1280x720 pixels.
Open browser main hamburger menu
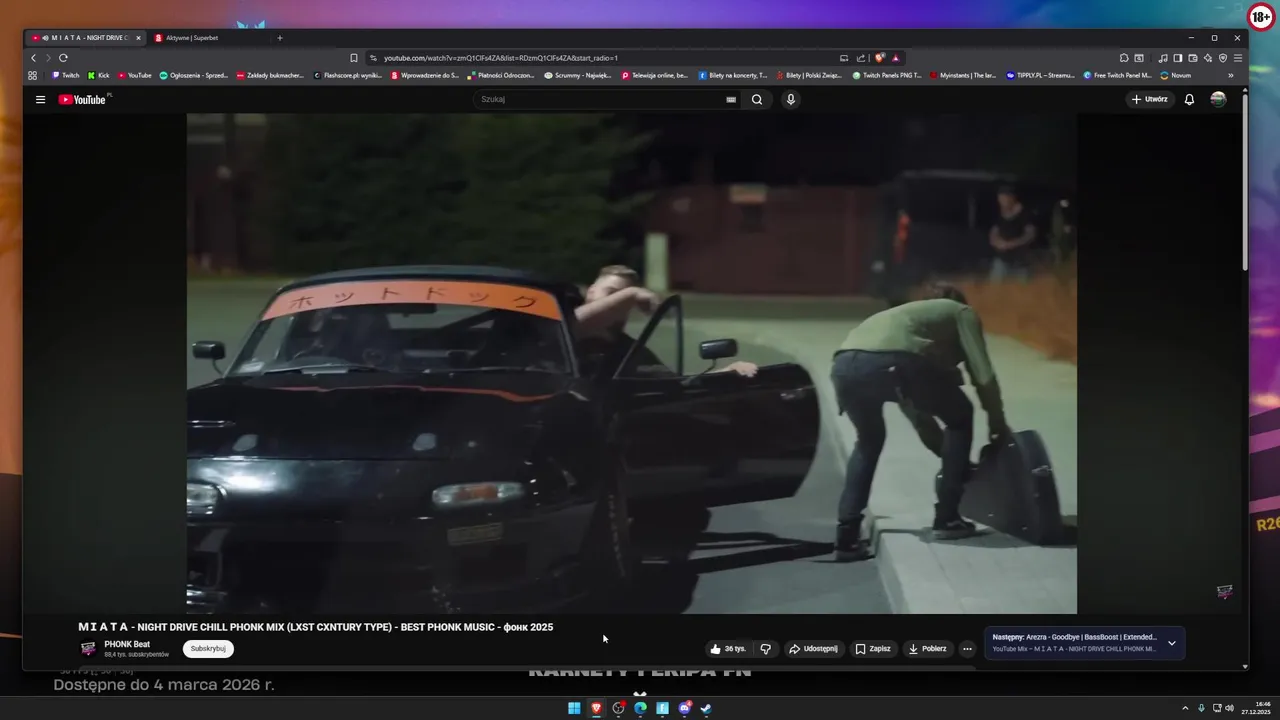click(1238, 58)
